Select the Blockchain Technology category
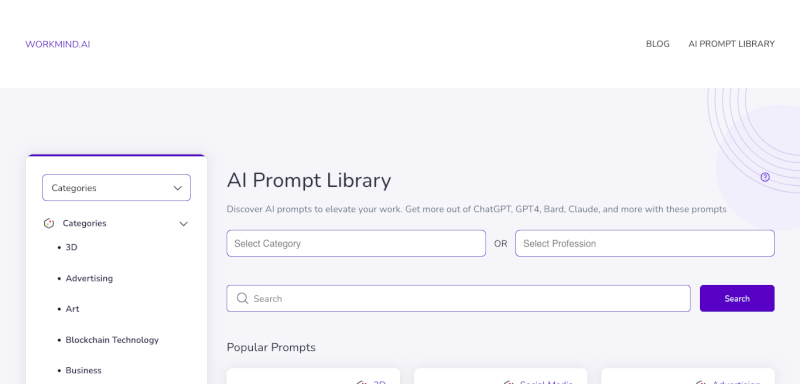The image size is (800, 384). (112, 340)
